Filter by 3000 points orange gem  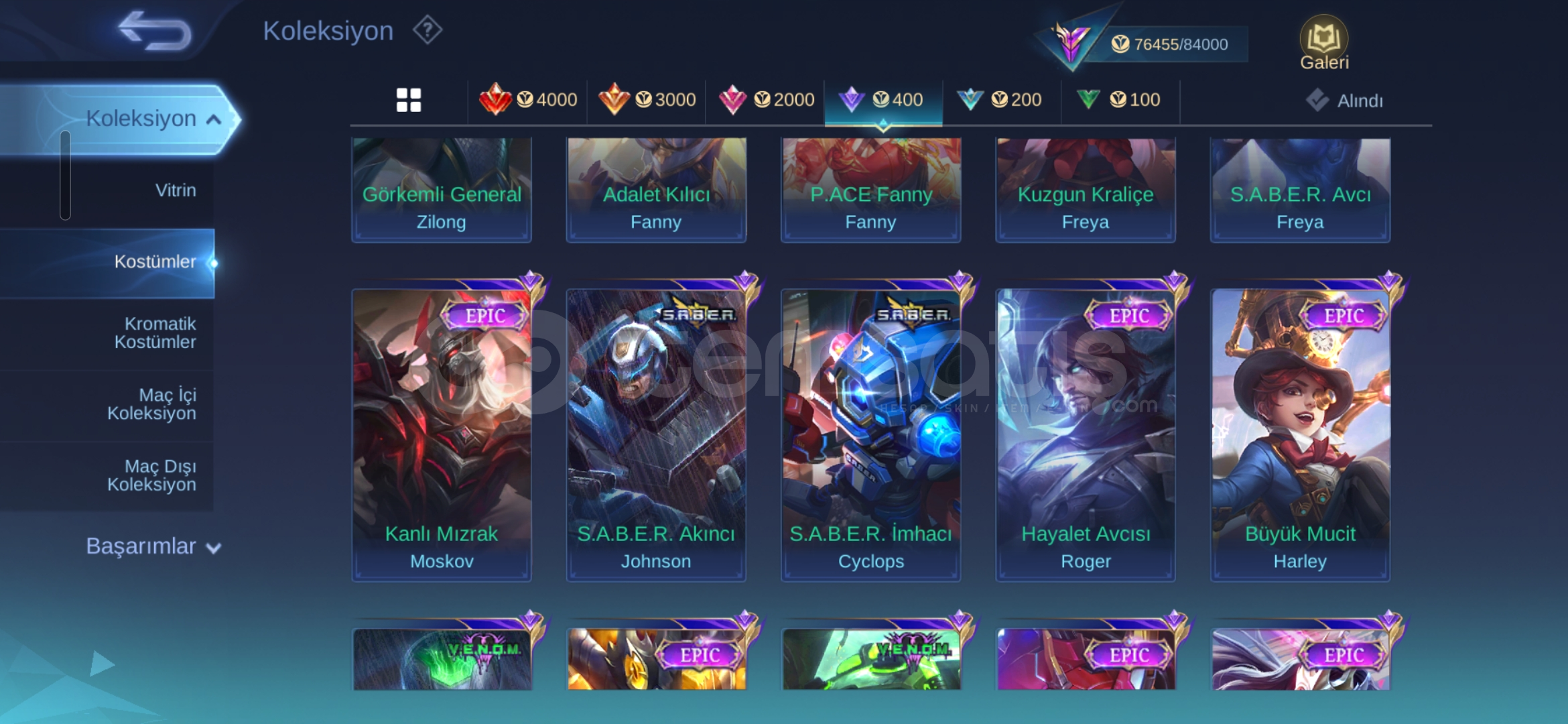point(647,100)
